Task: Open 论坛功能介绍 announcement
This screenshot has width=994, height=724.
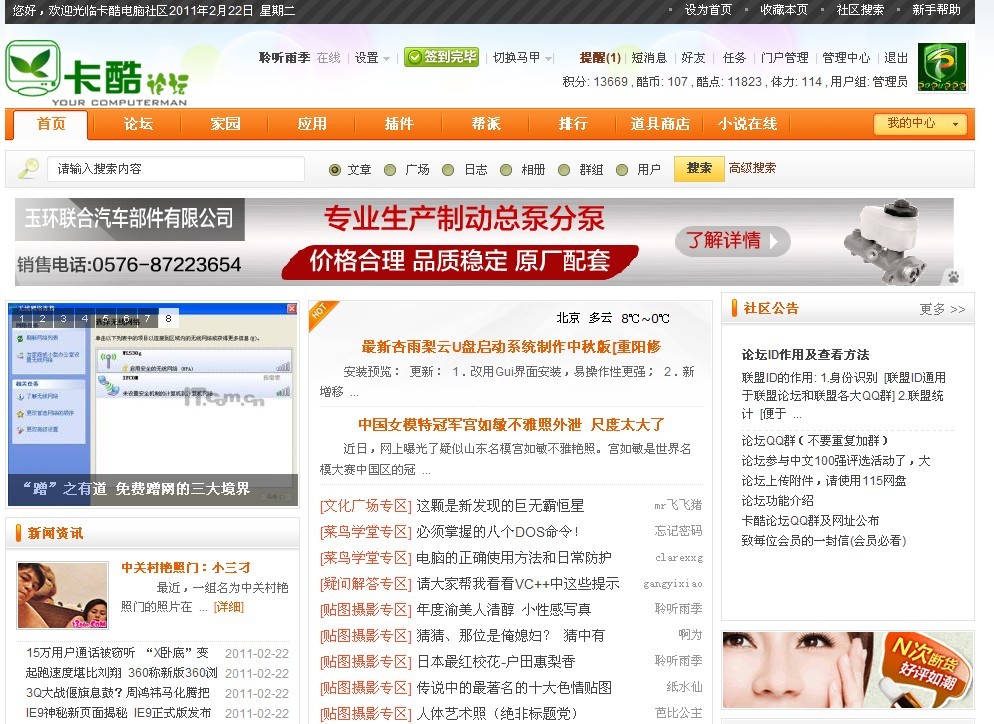Action: pyautogui.click(x=777, y=500)
